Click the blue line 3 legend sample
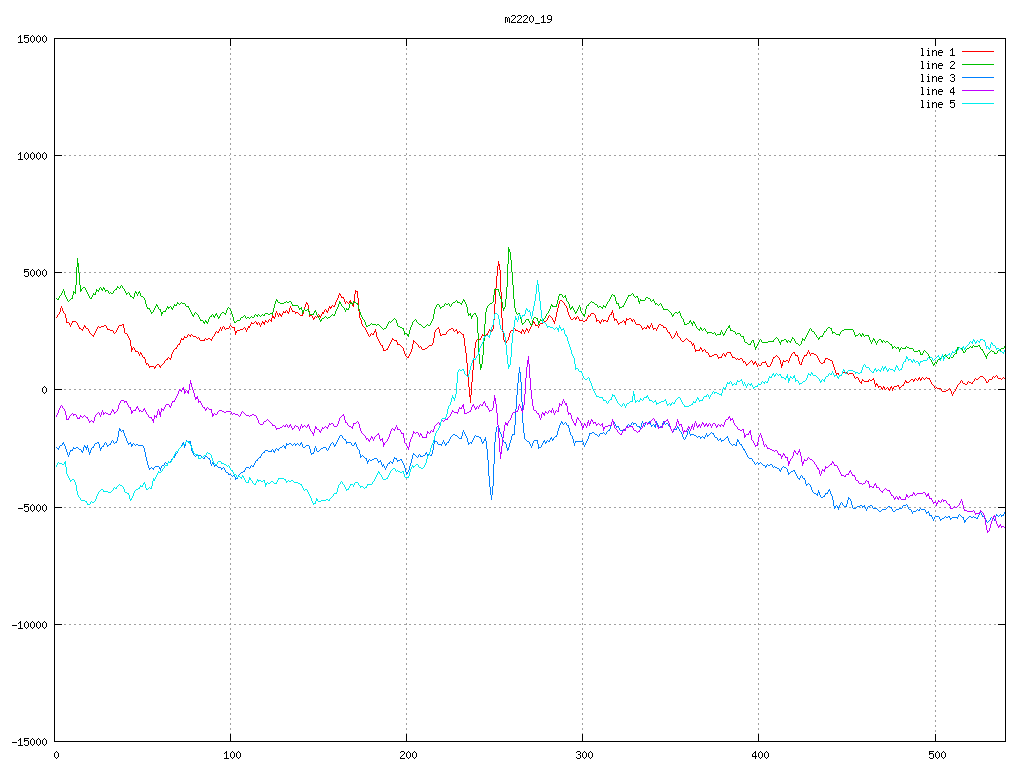This screenshot has height=768, width=1024. pyautogui.click(x=978, y=78)
